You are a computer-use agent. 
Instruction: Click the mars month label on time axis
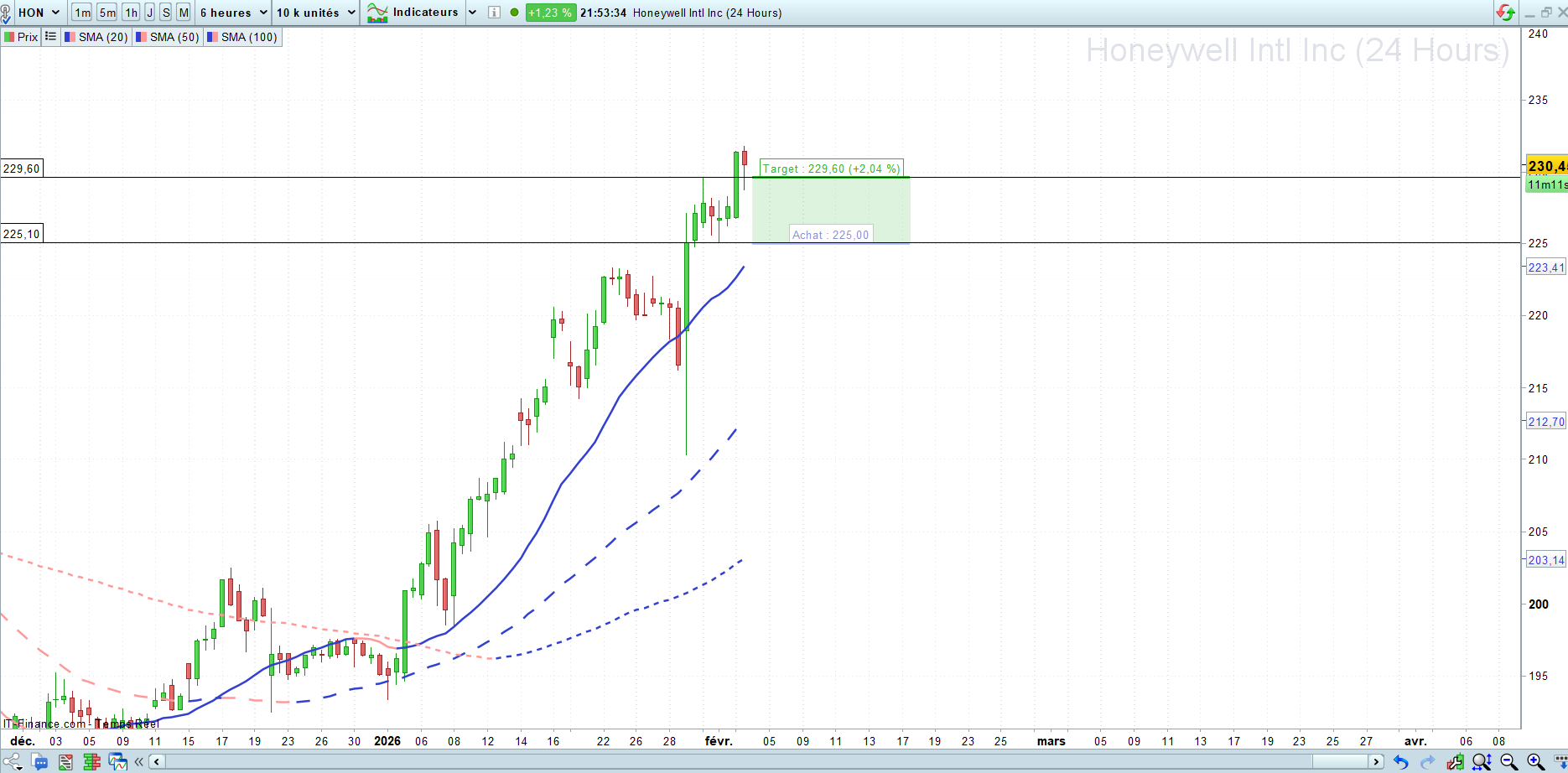(1051, 741)
